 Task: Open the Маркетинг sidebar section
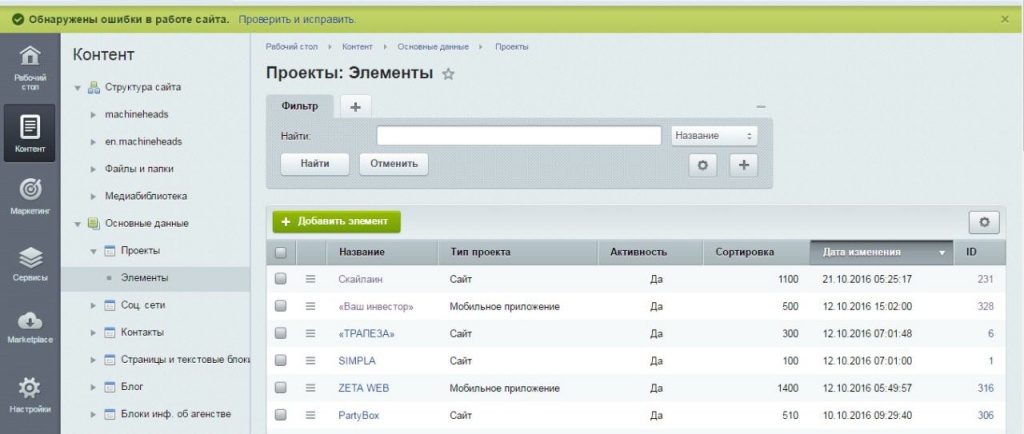pos(29,195)
